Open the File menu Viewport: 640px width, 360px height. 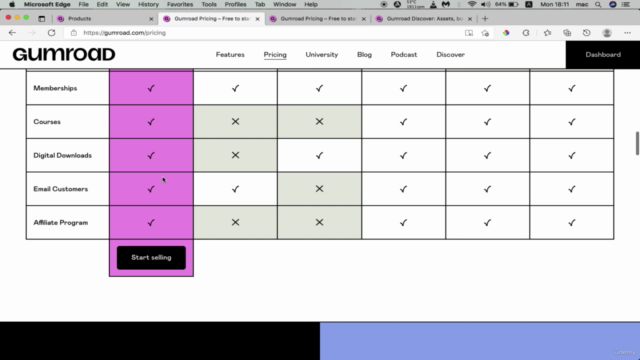[84, 4]
